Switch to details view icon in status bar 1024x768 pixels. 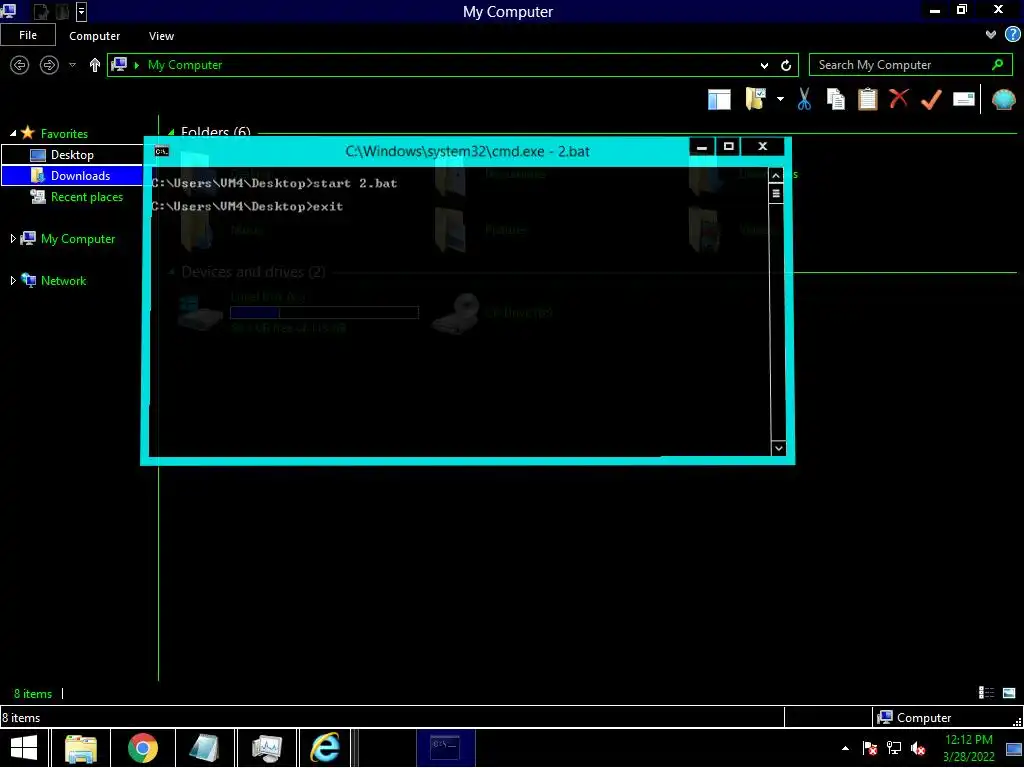pos(986,693)
